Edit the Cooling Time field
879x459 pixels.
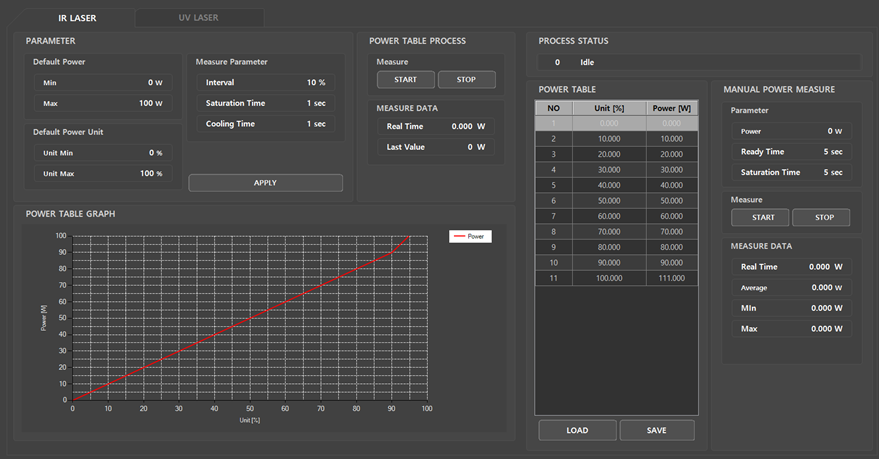266,124
